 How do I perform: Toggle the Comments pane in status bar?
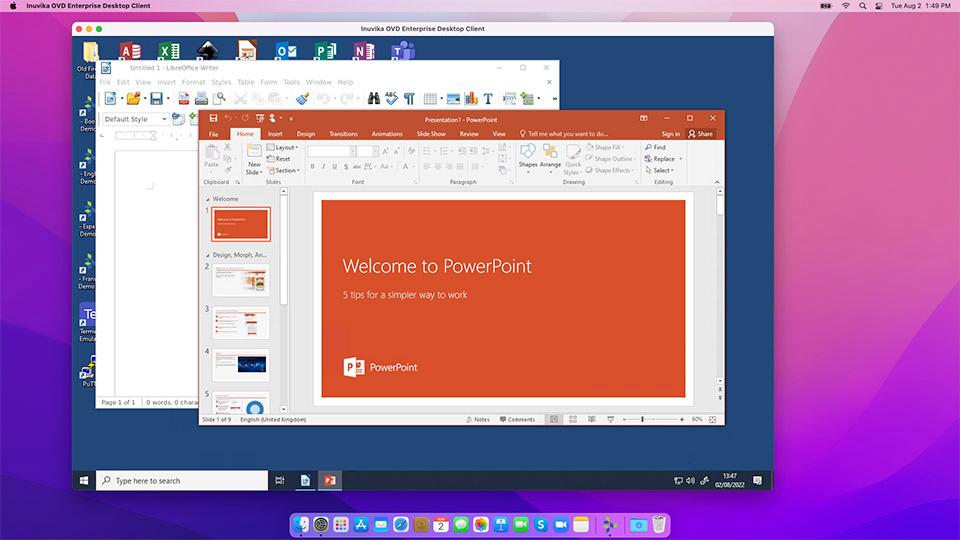click(517, 419)
